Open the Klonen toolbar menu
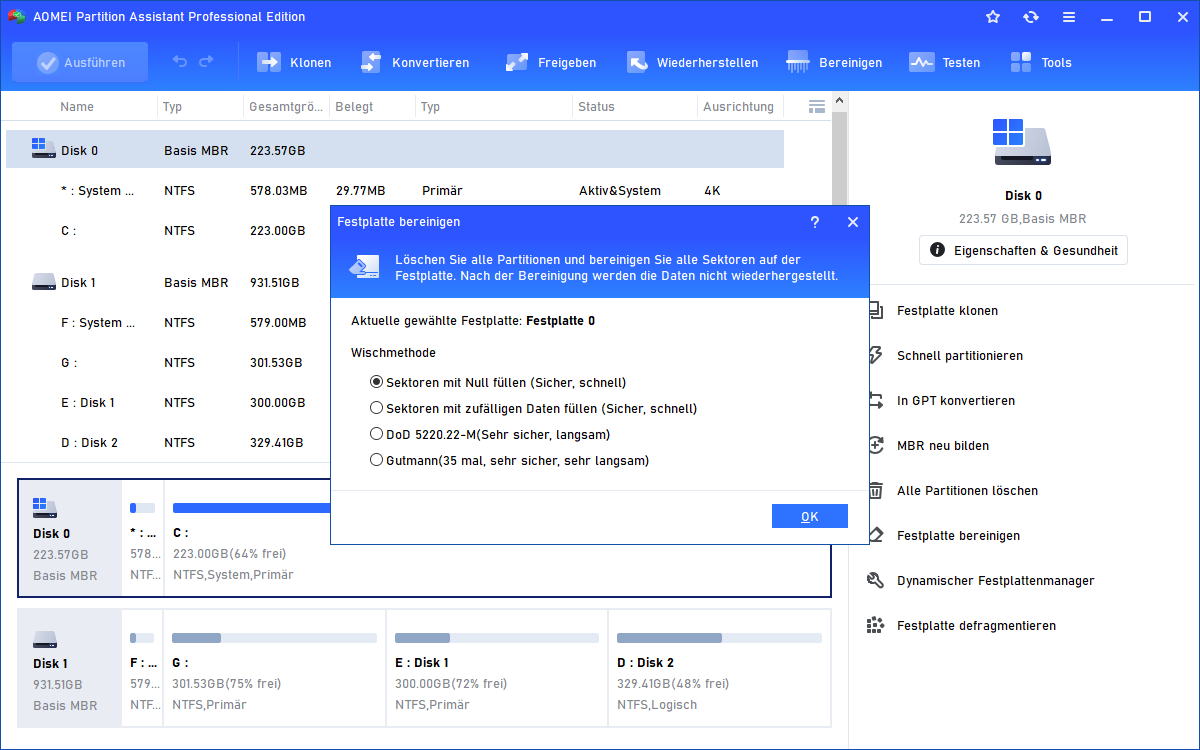 (x=295, y=62)
